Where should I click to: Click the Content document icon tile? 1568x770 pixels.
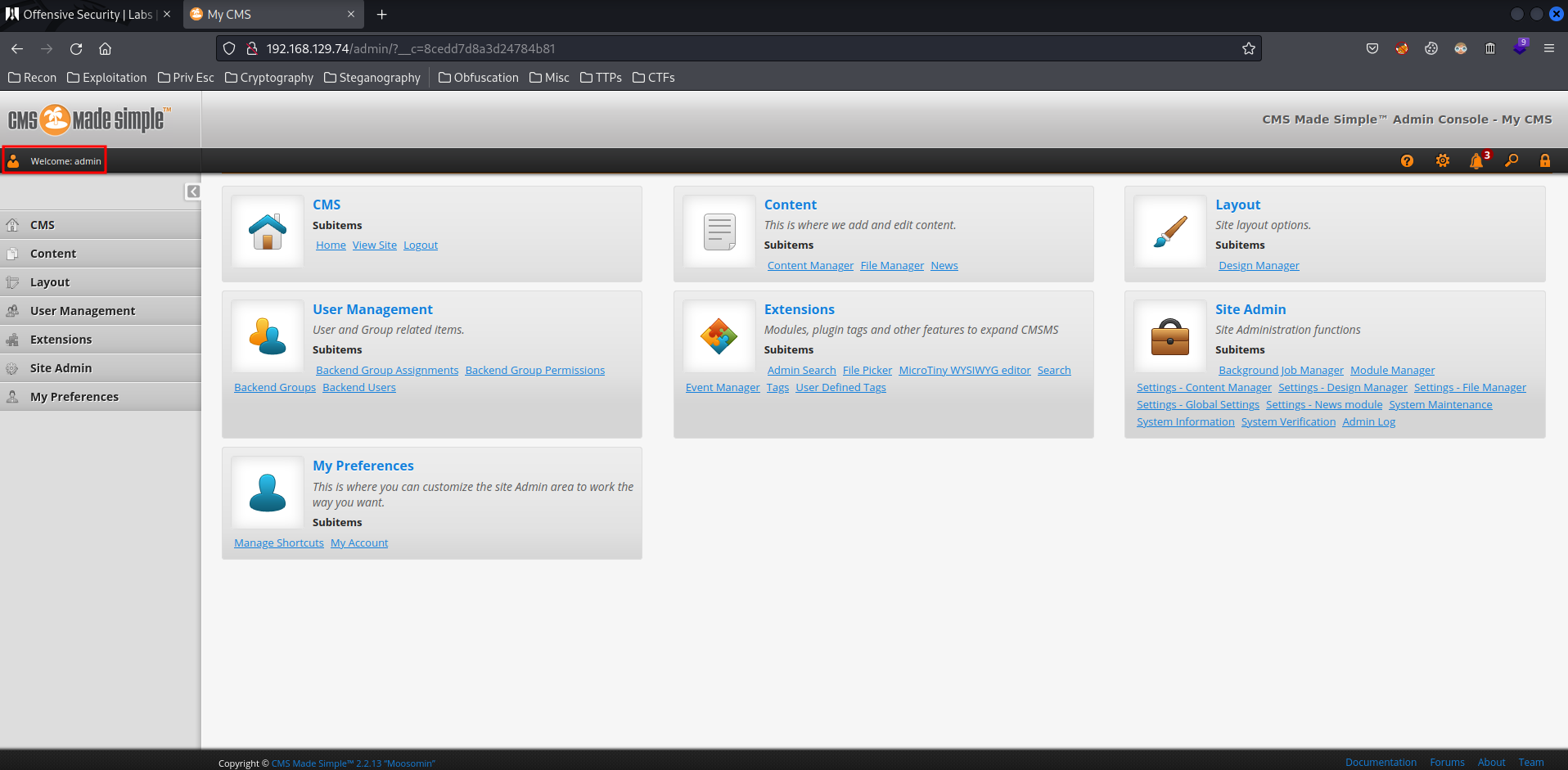pyautogui.click(x=719, y=232)
